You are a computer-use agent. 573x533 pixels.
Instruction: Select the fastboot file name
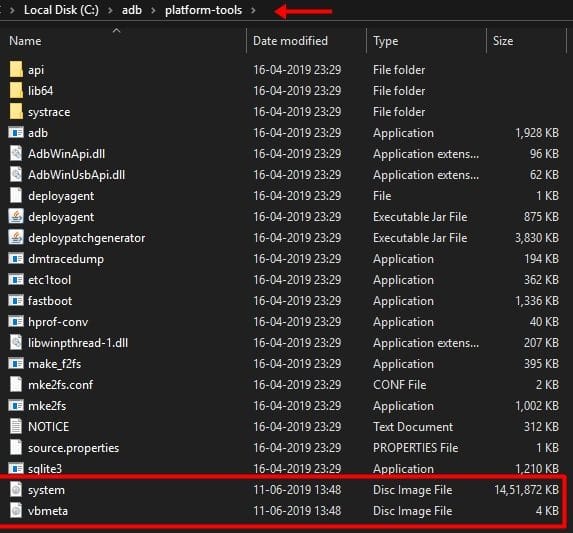[x=50, y=300]
